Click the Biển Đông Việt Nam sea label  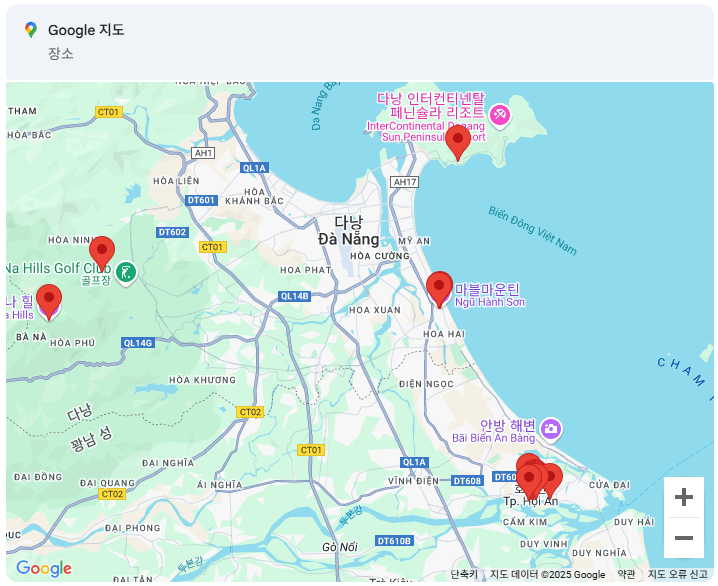(533, 230)
